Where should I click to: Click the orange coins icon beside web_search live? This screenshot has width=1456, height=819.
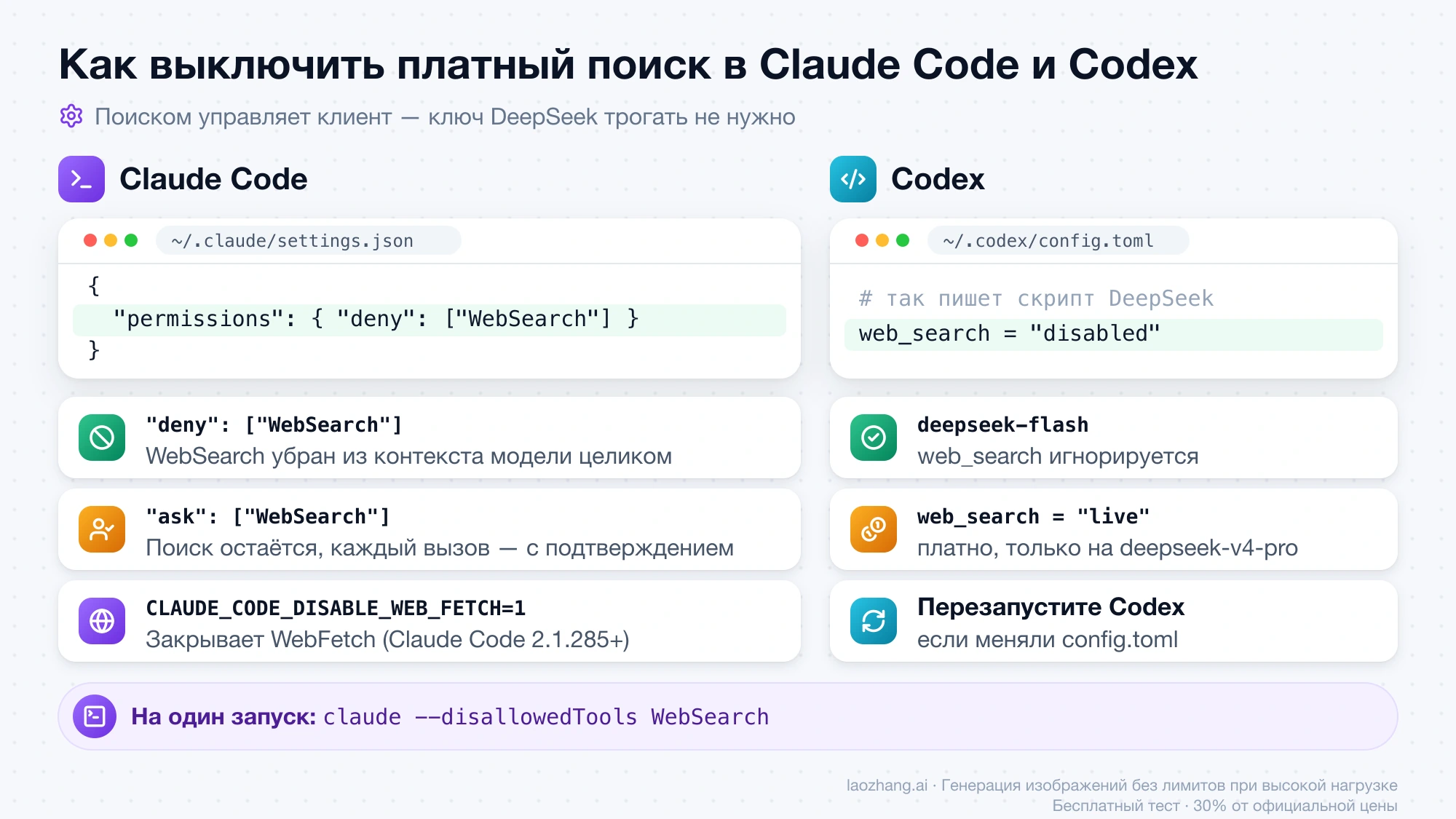[x=874, y=529]
